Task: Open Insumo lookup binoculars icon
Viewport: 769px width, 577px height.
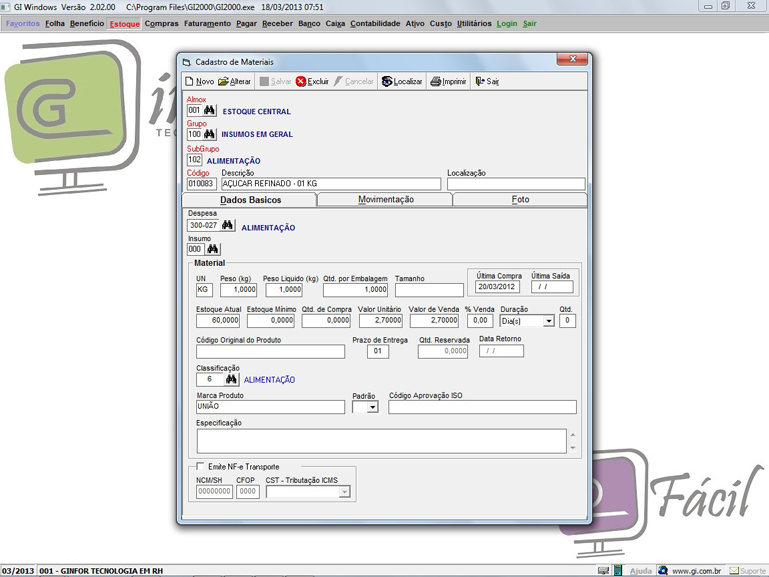Action: (x=212, y=249)
